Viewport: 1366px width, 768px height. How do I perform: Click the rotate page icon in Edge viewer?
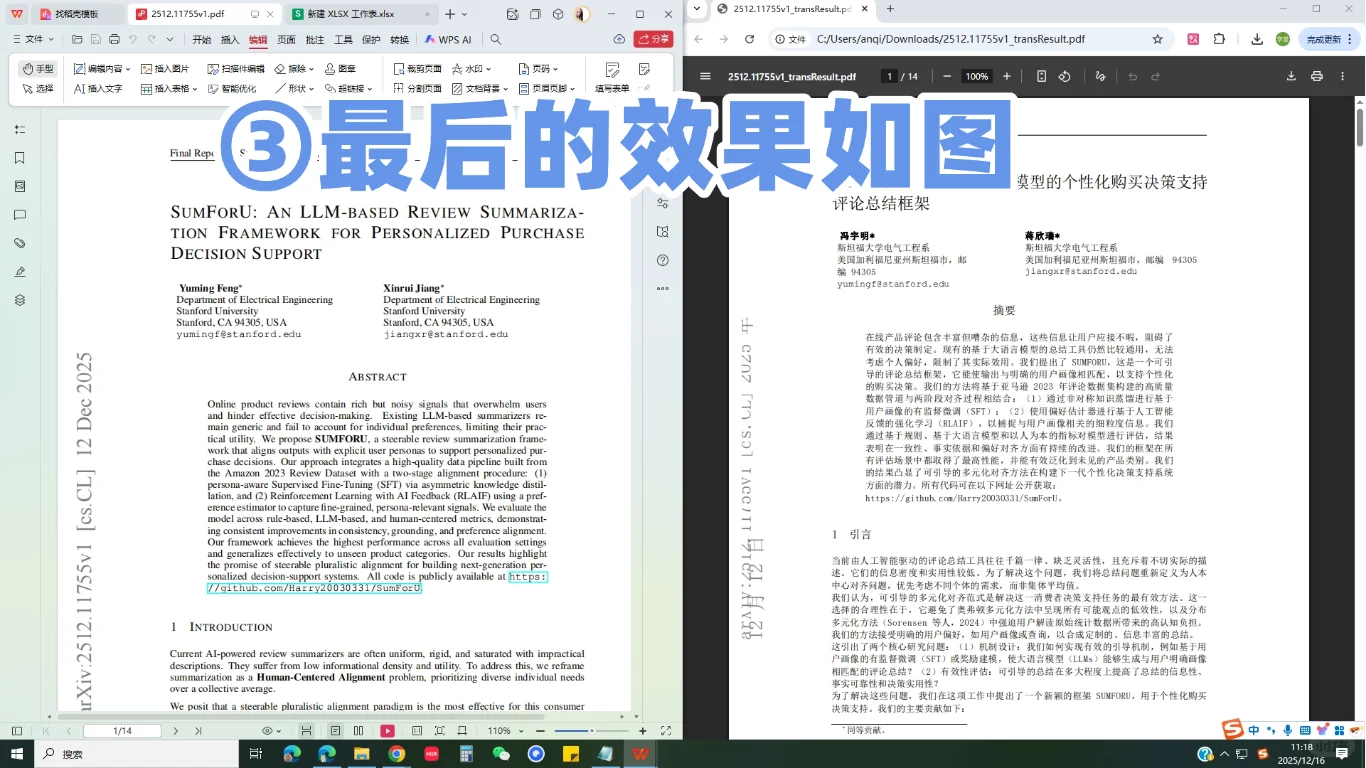[x=1064, y=76]
